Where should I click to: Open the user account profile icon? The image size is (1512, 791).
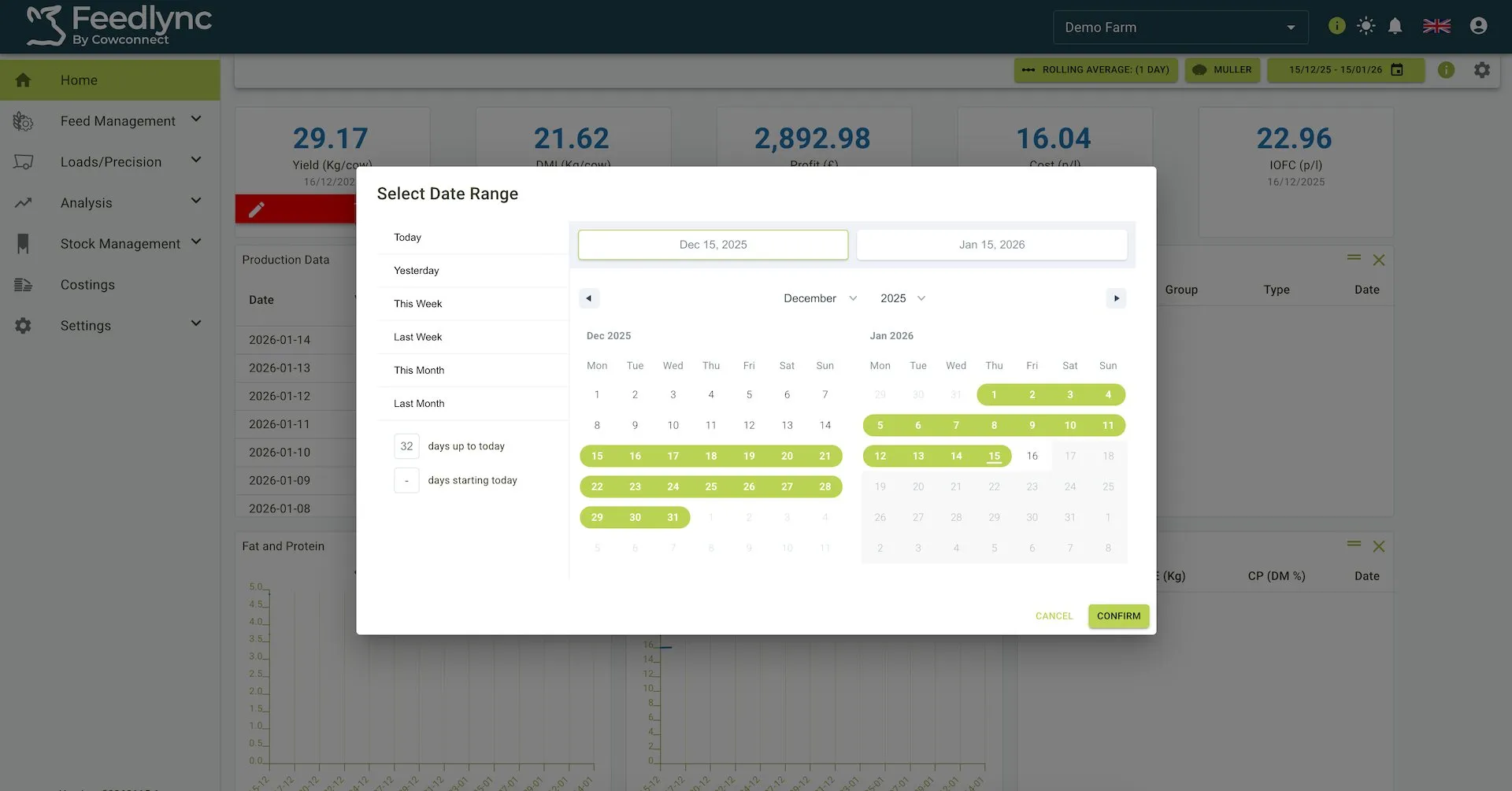pos(1478,26)
